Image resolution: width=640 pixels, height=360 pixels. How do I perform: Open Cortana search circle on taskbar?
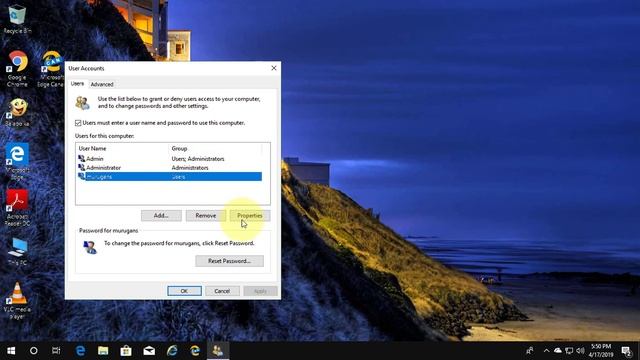coord(34,351)
